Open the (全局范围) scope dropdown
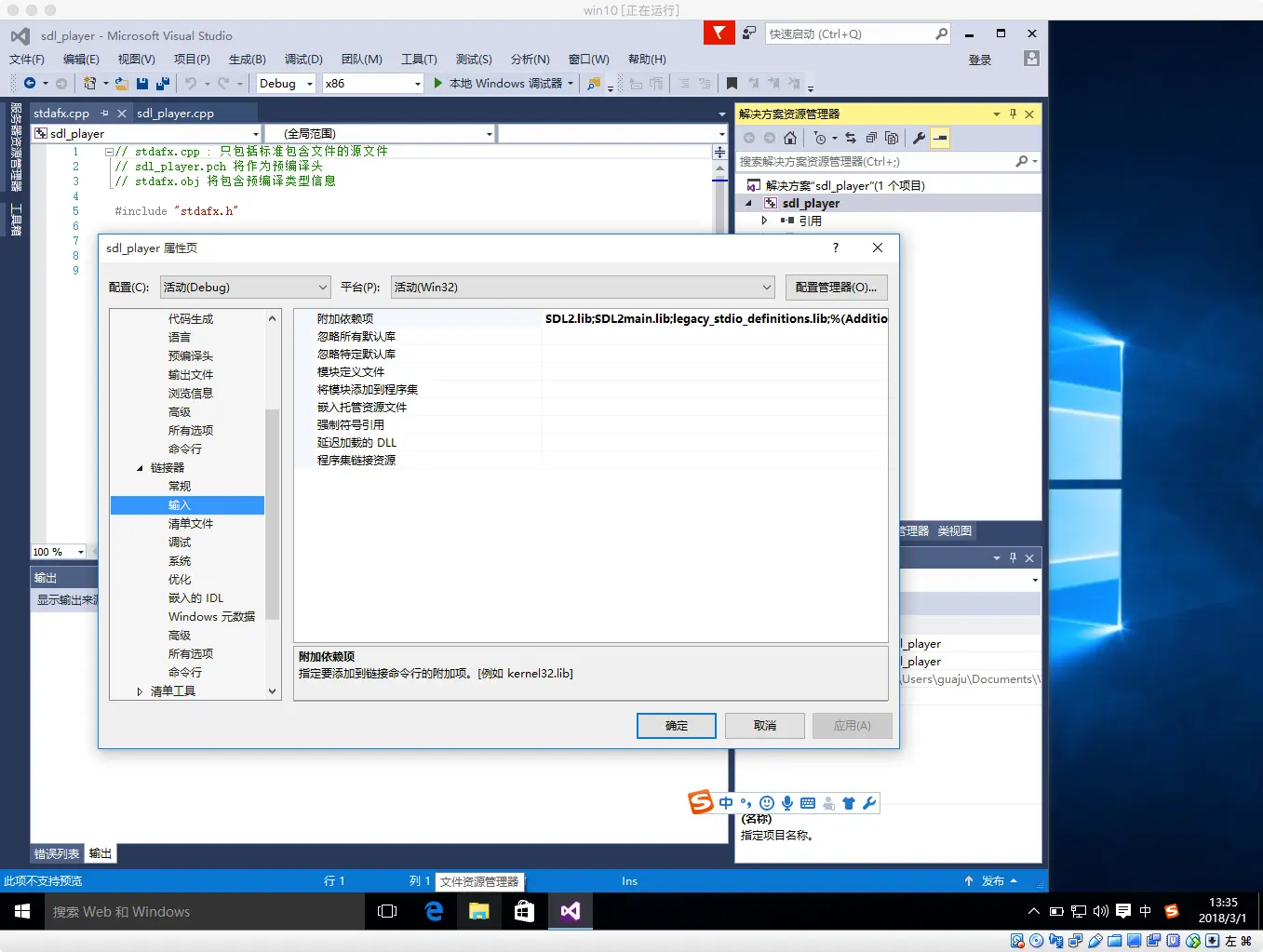The width and height of the screenshot is (1263, 952). click(x=380, y=133)
